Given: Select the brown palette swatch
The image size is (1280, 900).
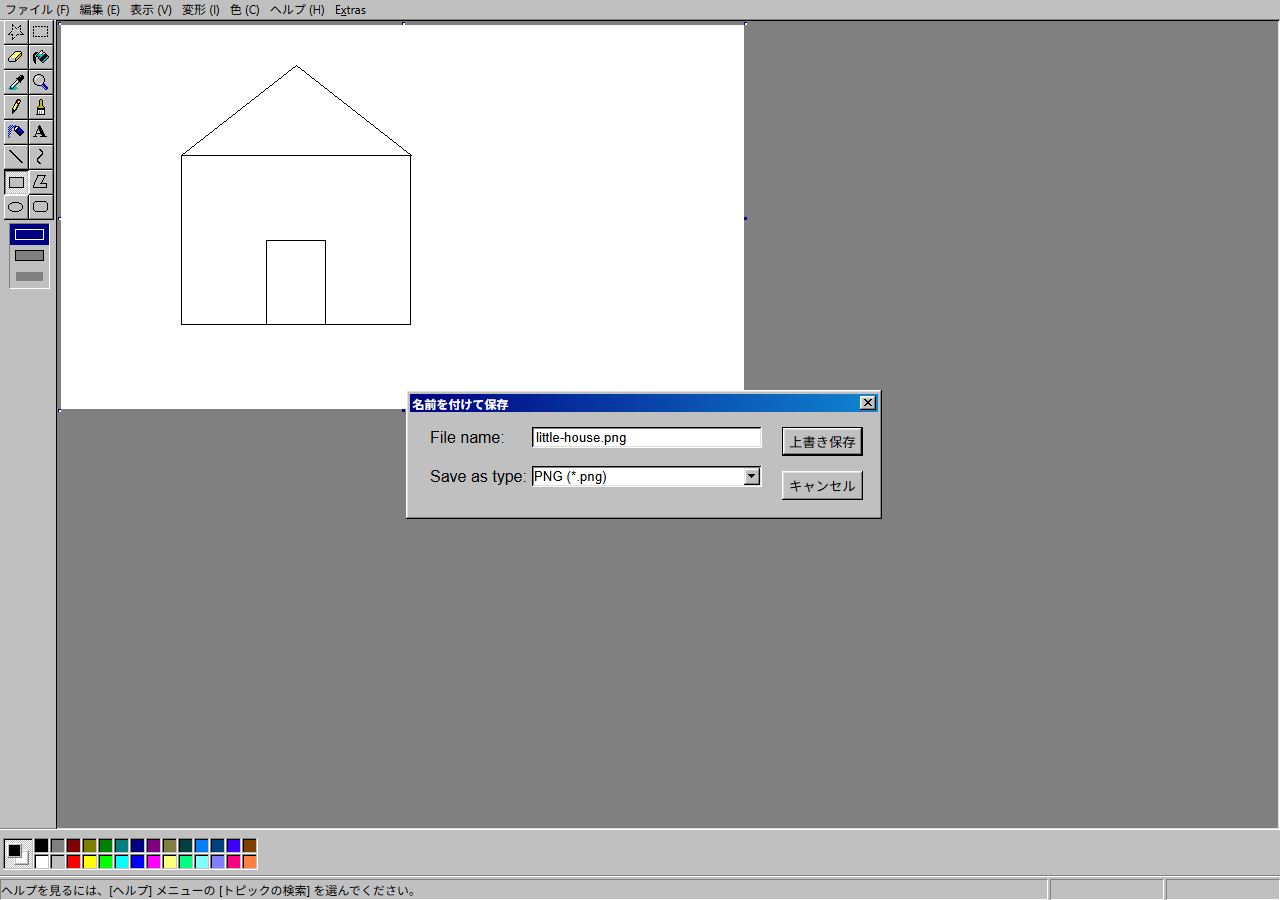Looking at the screenshot, I should [249, 846].
